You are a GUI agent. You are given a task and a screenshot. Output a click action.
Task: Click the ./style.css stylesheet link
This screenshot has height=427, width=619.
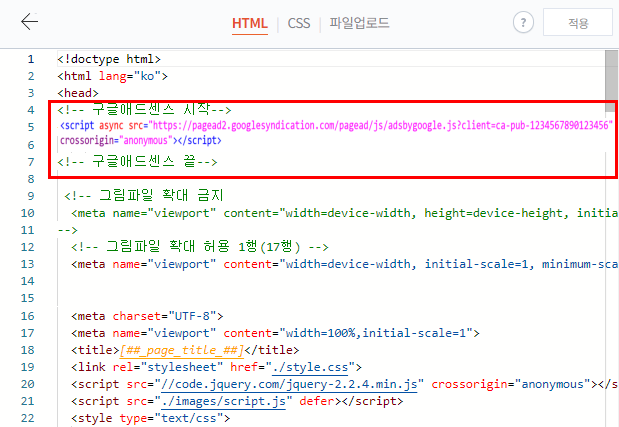point(310,367)
